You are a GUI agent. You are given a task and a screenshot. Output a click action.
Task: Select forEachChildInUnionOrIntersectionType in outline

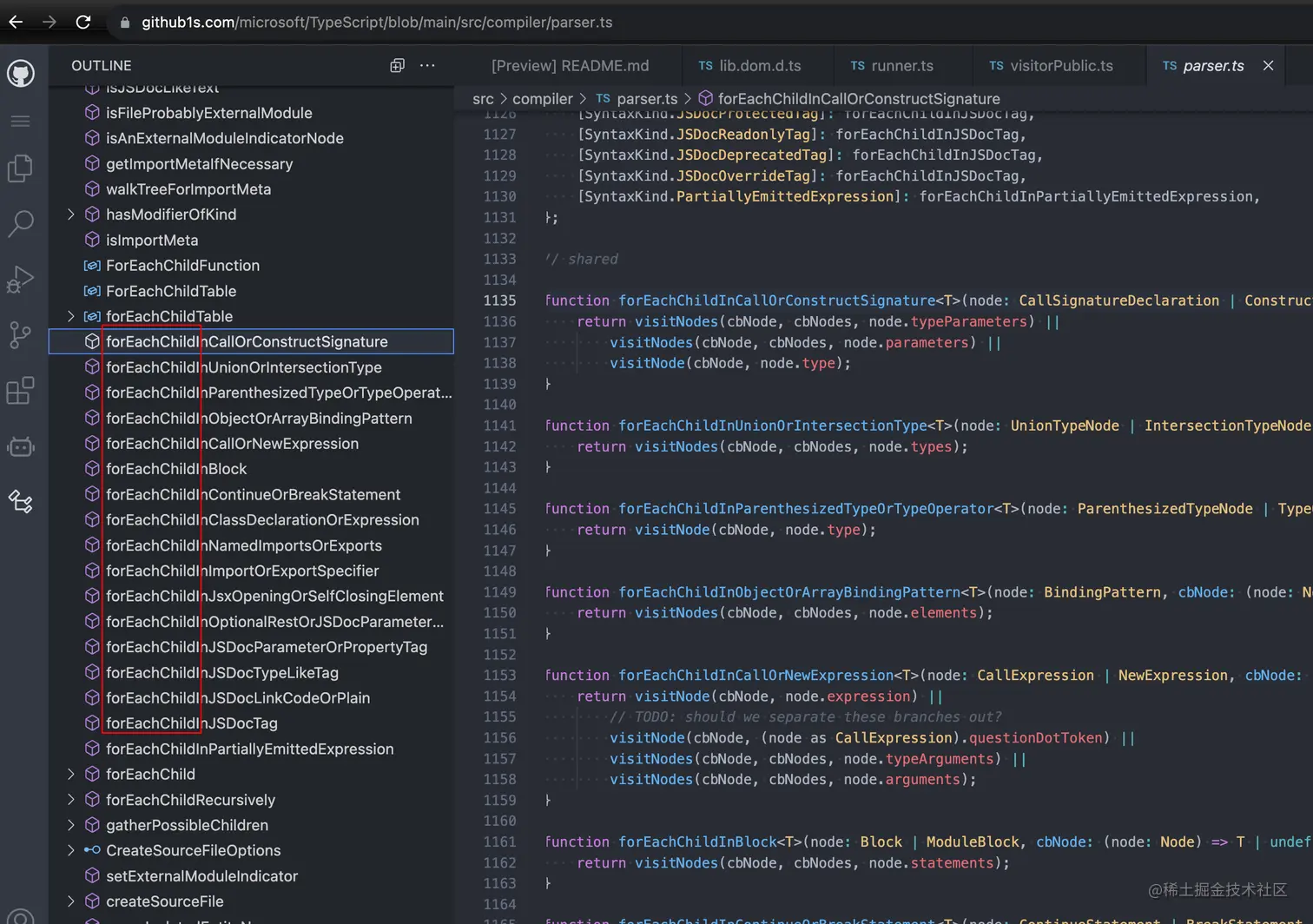tap(251, 367)
